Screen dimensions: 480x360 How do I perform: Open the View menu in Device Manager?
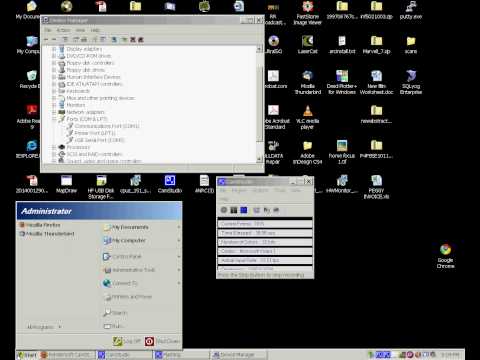click(x=80, y=30)
